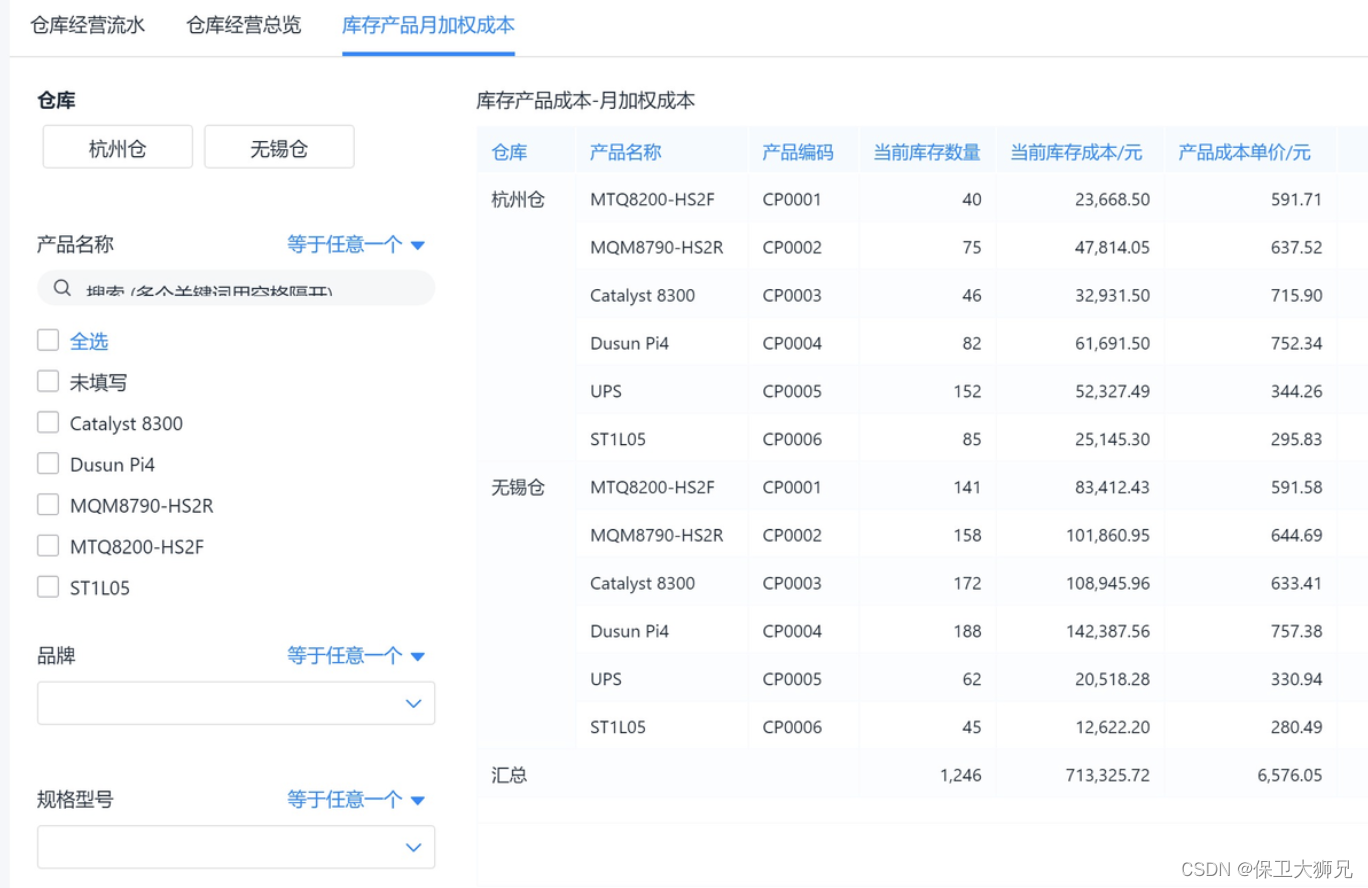Open the 品牌 等于任意一个 condition dropdown

click(x=357, y=656)
